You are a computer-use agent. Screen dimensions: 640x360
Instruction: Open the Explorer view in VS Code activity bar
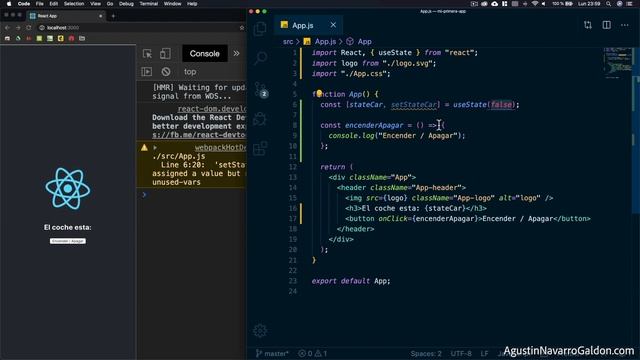260,29
